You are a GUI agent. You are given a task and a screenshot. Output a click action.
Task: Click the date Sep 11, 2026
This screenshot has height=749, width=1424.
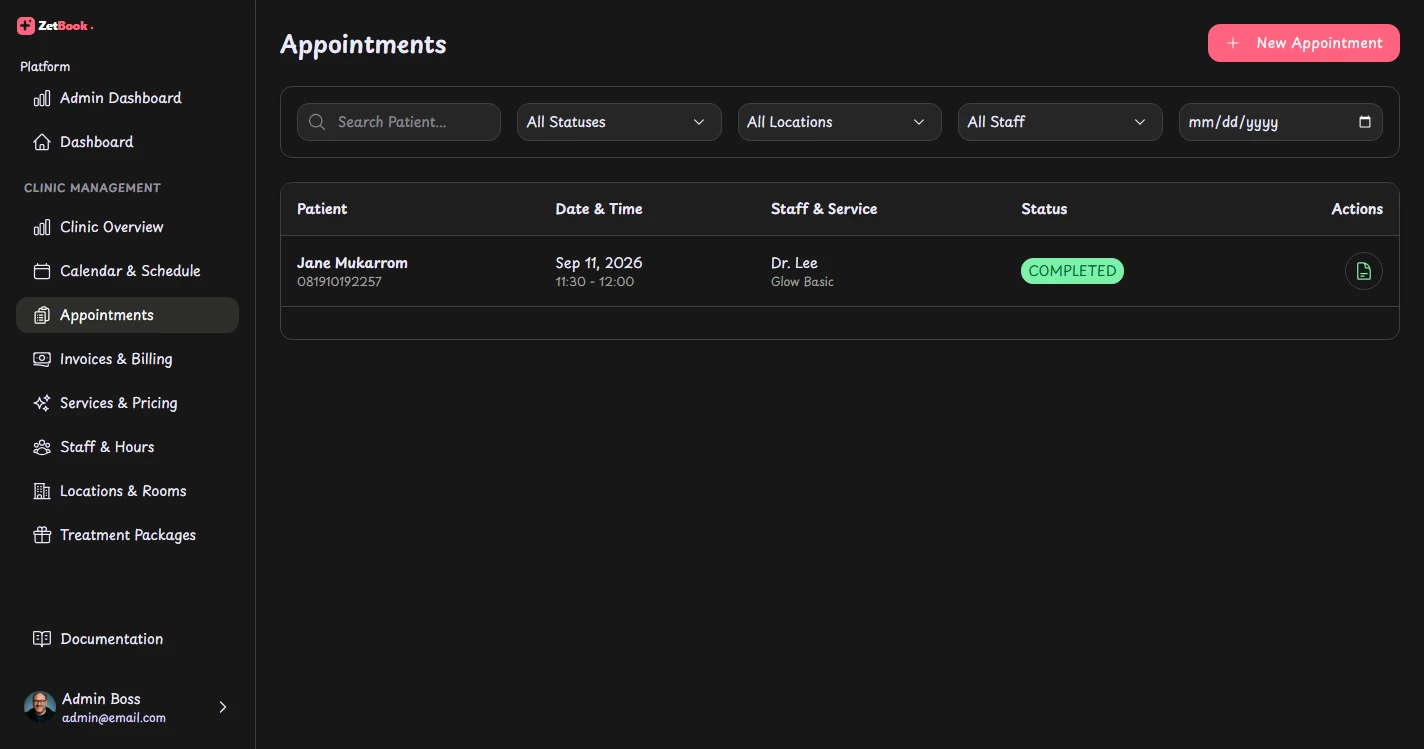pos(599,263)
